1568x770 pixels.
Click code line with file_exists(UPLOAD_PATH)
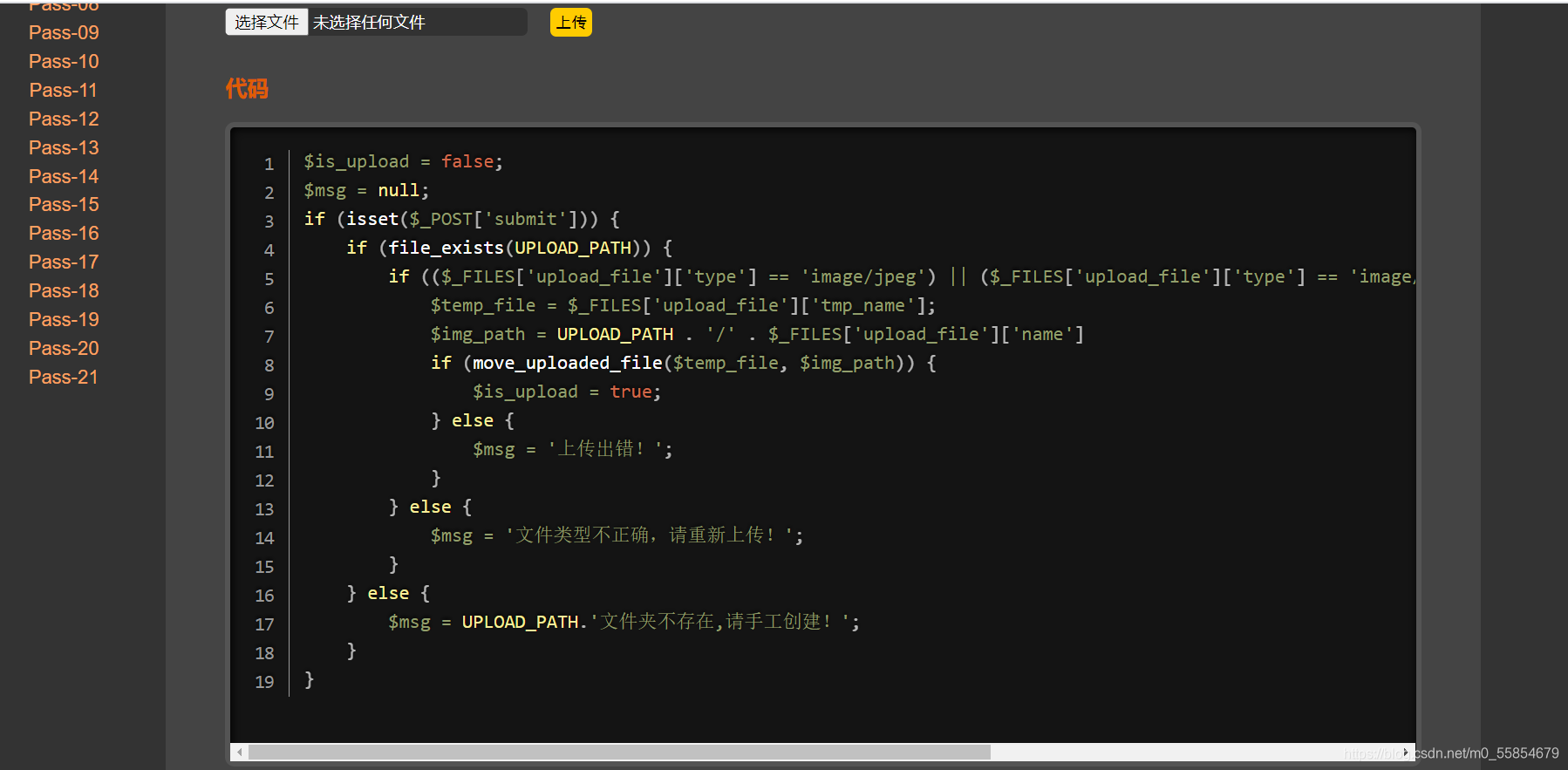pyautogui.click(x=509, y=248)
